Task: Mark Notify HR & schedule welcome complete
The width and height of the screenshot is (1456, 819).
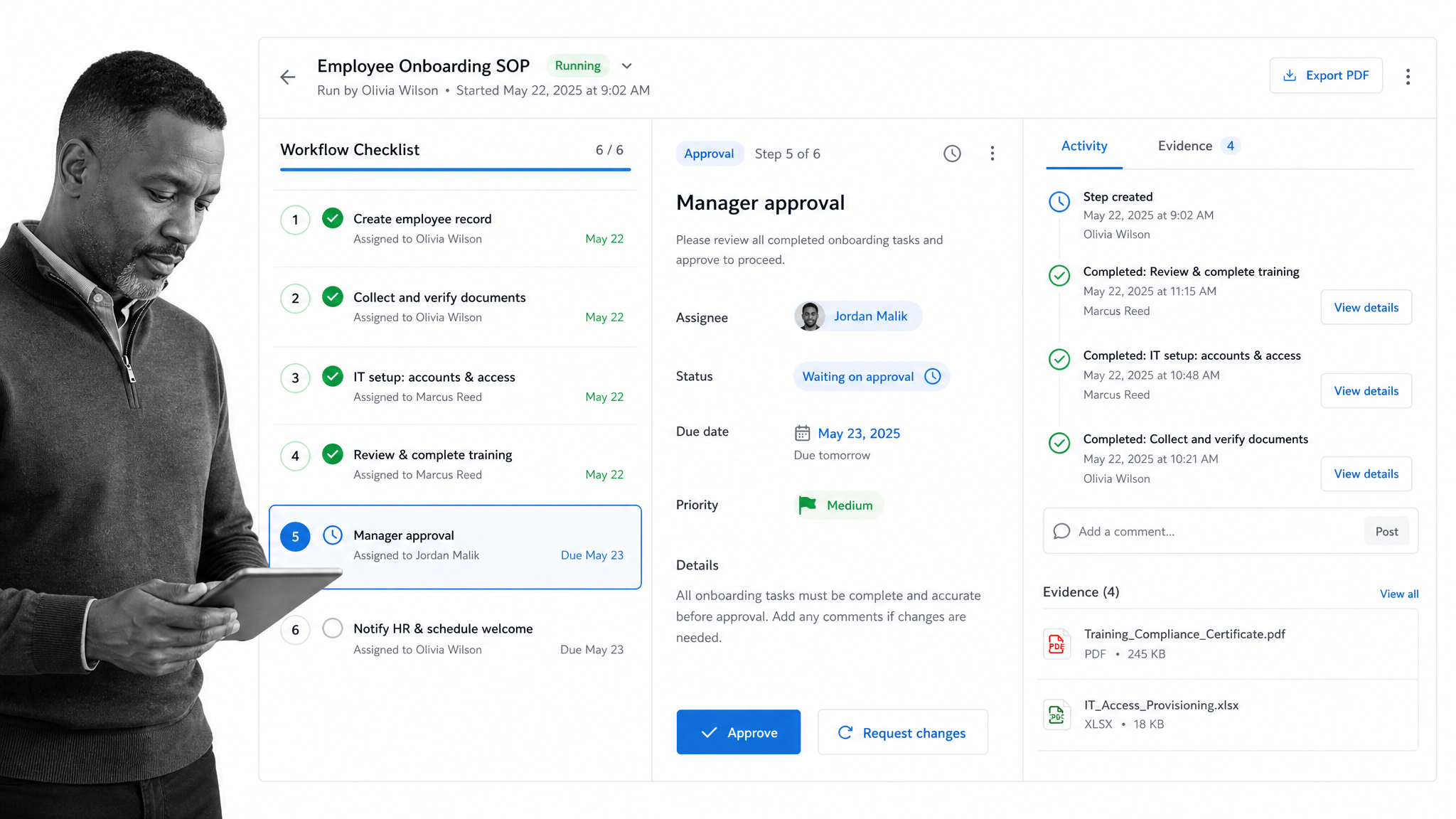Action: pos(333,628)
